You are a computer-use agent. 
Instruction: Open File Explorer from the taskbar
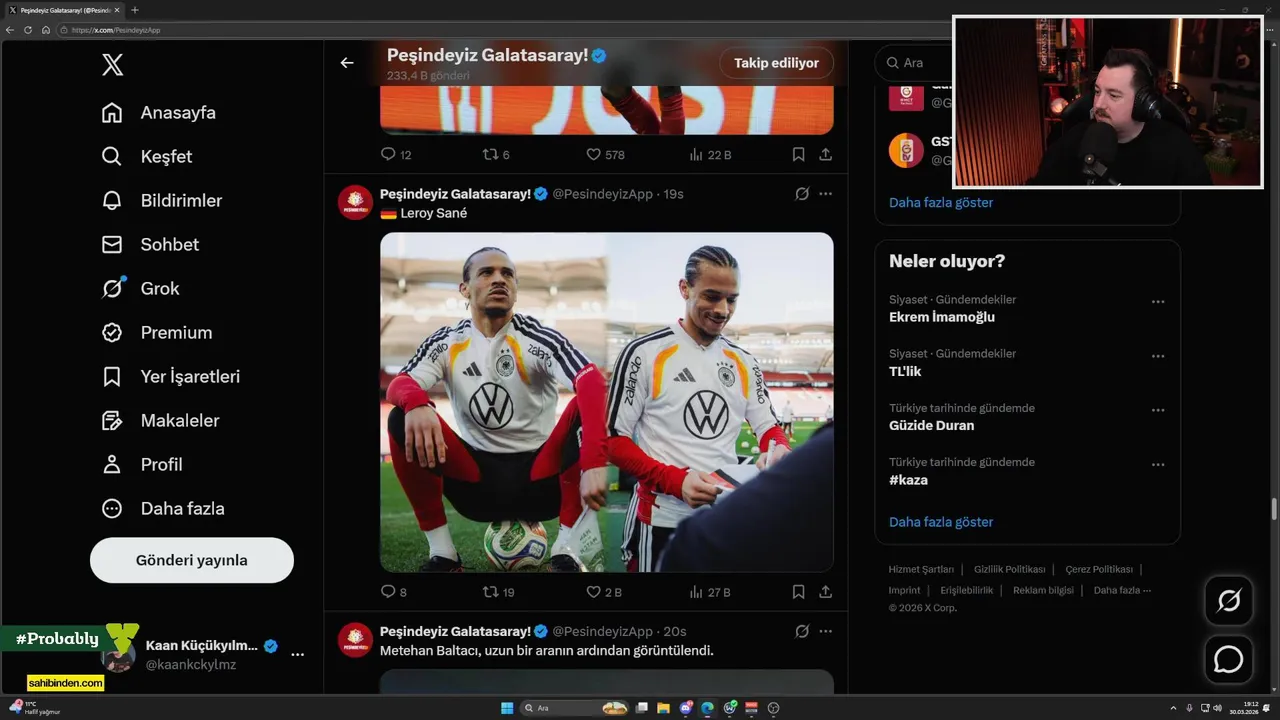664,708
